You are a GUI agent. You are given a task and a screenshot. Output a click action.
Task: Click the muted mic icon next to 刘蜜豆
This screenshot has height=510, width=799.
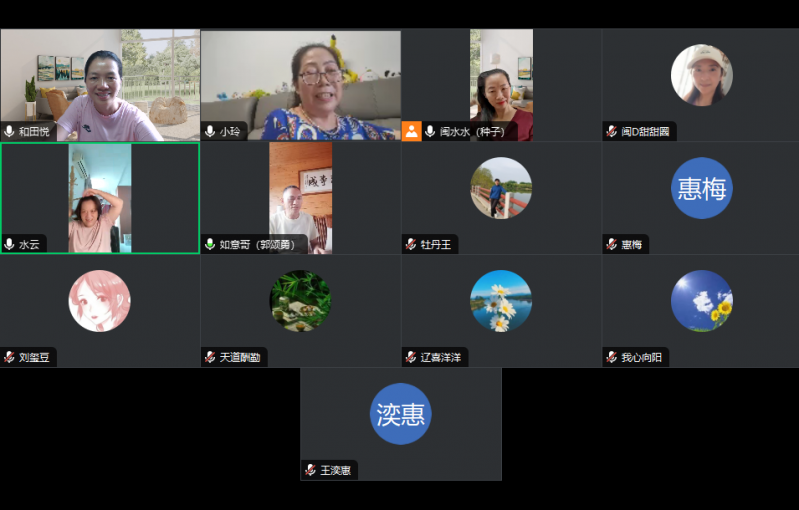[x=10, y=357]
